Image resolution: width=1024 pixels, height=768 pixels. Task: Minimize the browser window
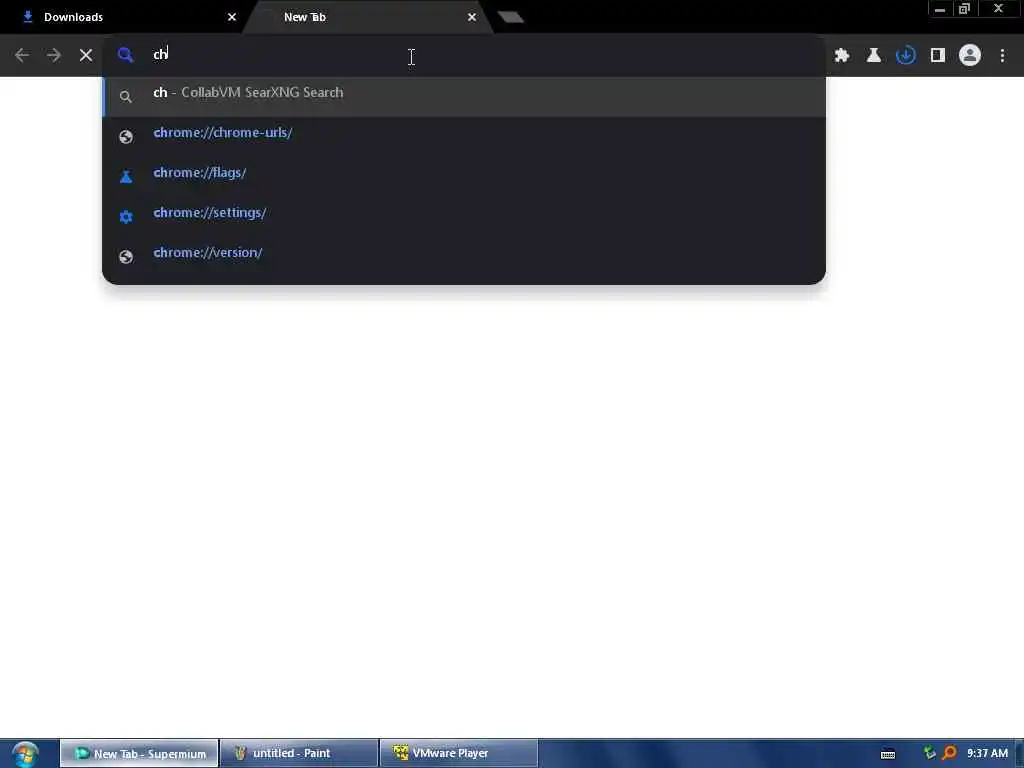tap(940, 9)
